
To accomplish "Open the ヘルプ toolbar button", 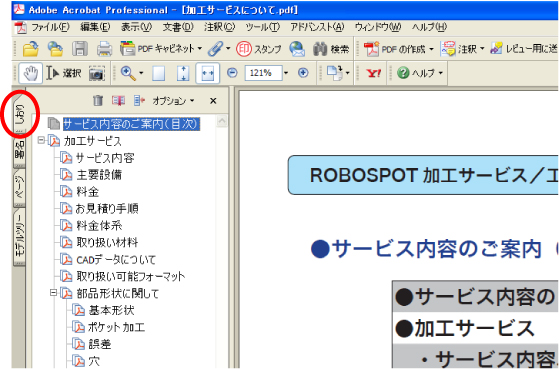I will point(417,73).
